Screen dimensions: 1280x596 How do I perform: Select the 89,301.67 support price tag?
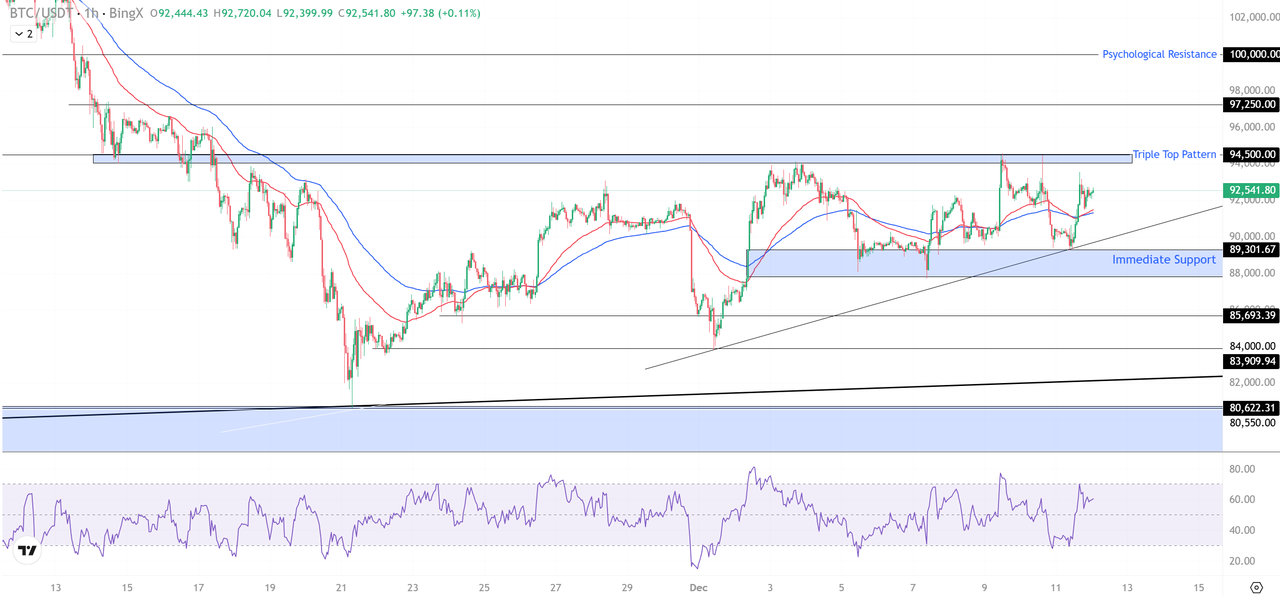(1252, 249)
